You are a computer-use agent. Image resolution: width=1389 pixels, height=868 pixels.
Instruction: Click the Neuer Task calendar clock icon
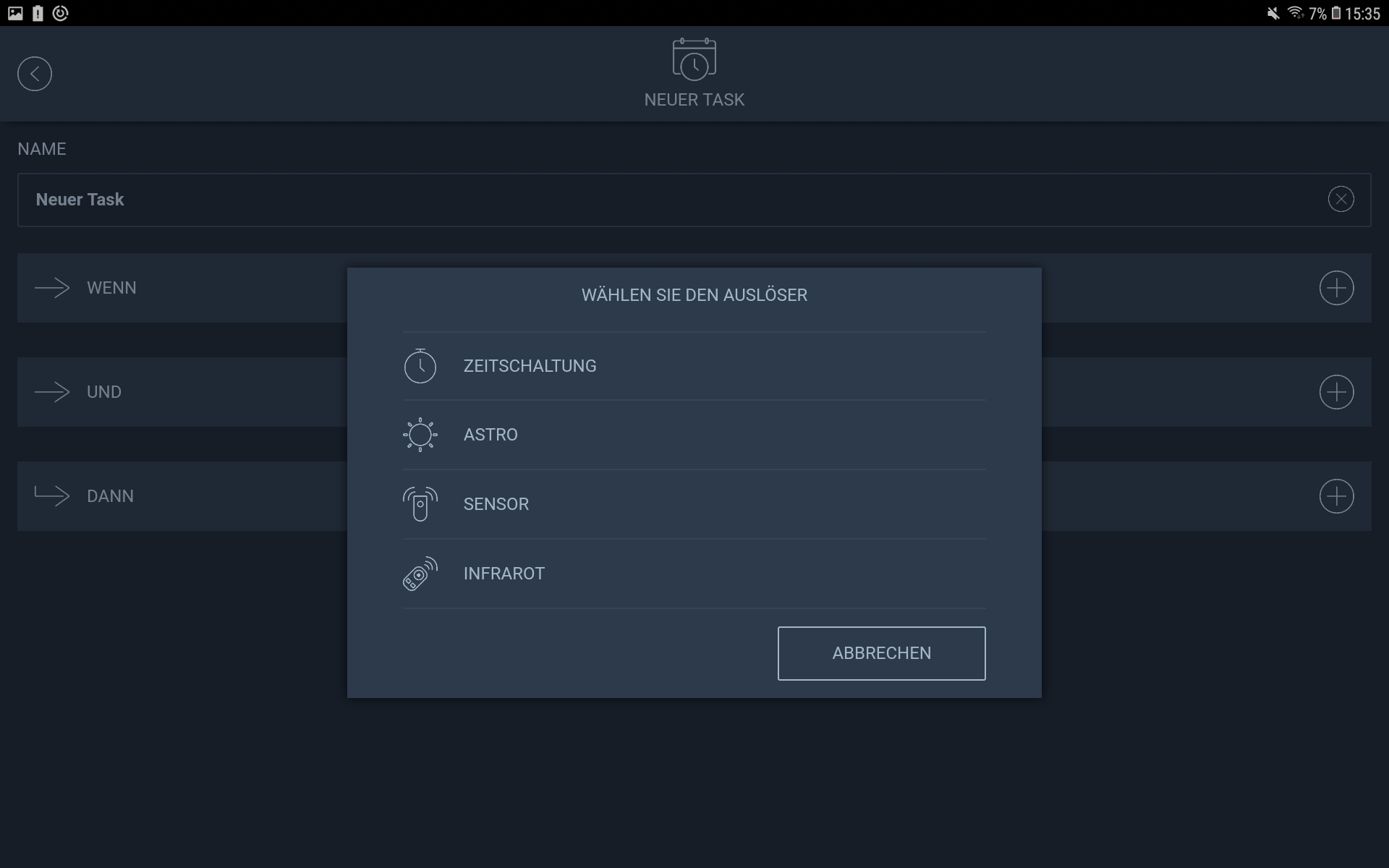pos(694,59)
